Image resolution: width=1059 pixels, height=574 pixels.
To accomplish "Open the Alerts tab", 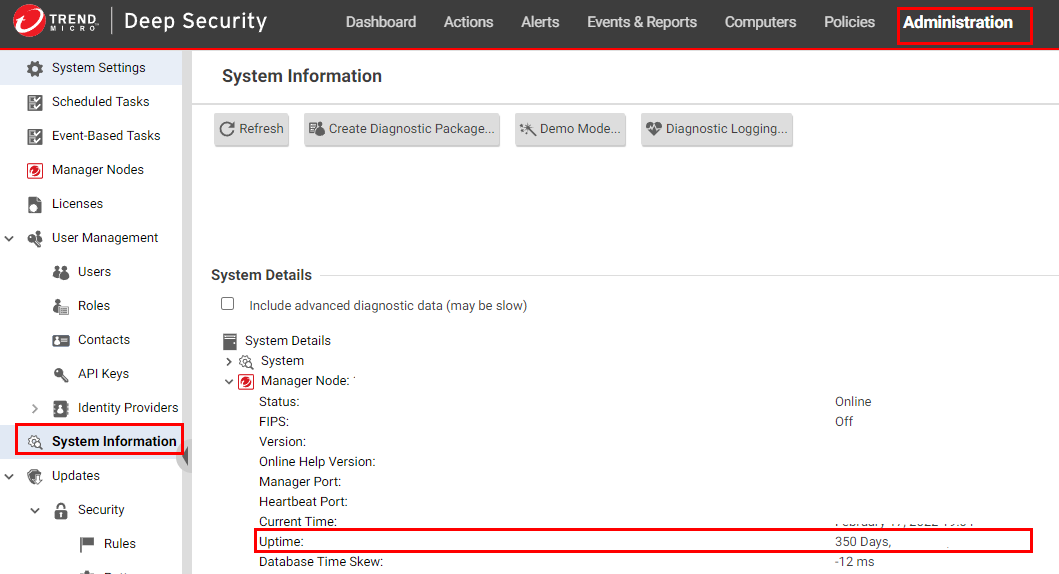I will coord(540,22).
